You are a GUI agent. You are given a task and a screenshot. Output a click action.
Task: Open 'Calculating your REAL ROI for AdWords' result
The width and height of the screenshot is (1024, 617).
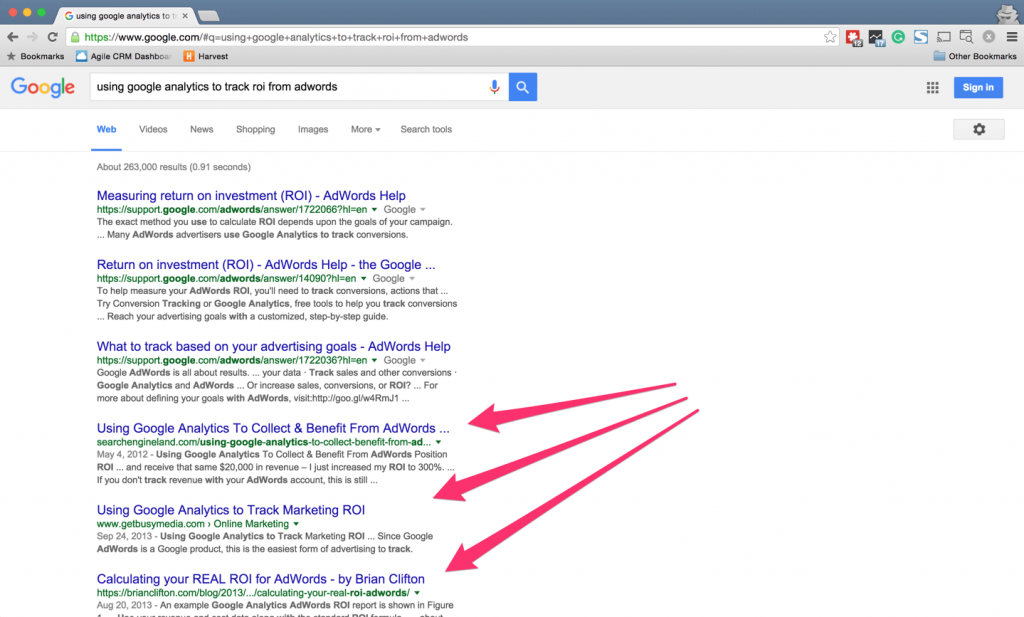coord(261,579)
